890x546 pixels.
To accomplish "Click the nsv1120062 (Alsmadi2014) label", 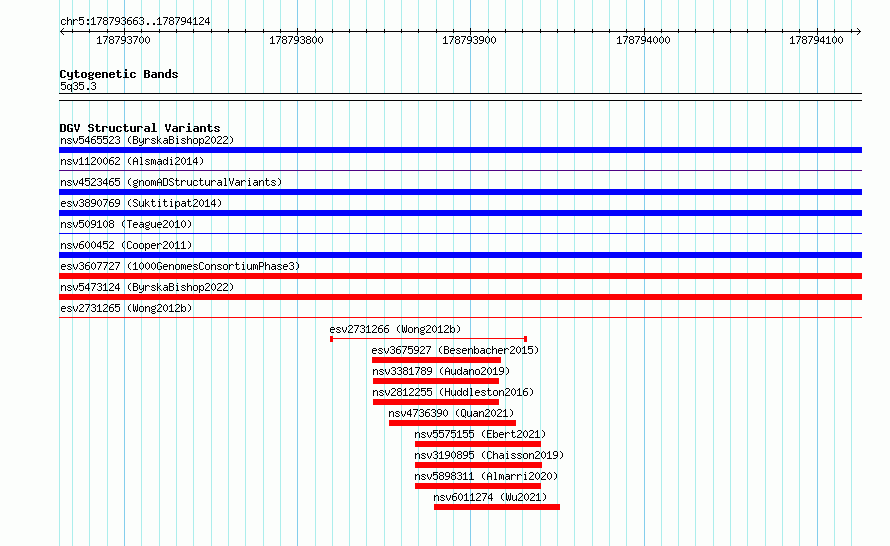I will (132, 161).
